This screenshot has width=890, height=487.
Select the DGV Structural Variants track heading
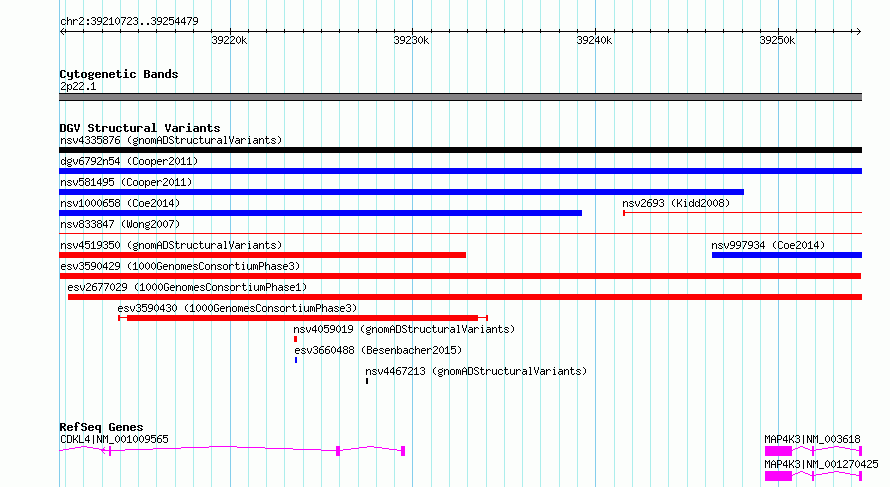point(140,128)
